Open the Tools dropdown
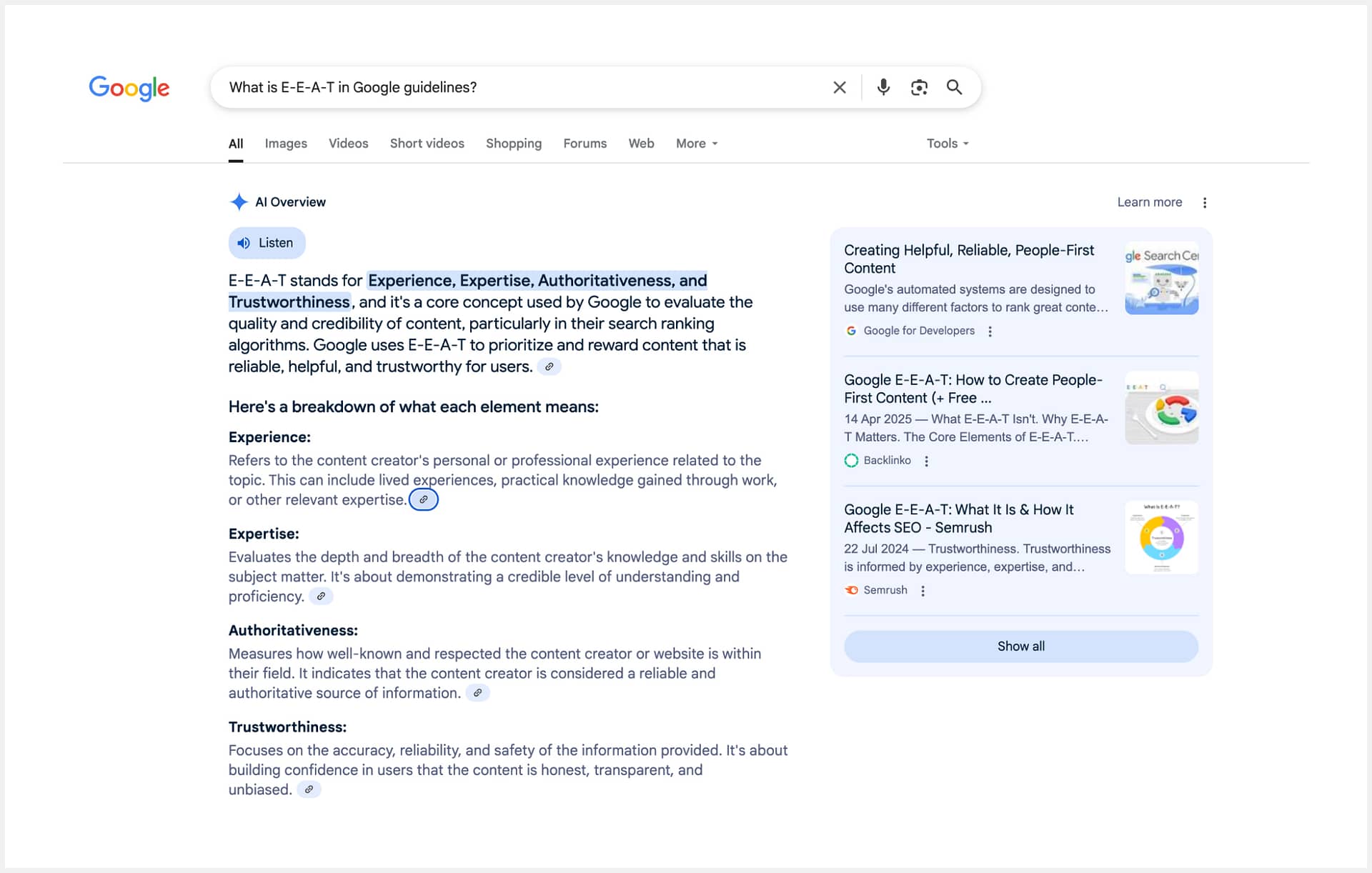Screen dimensions: 1372x873 pyautogui.click(x=948, y=144)
